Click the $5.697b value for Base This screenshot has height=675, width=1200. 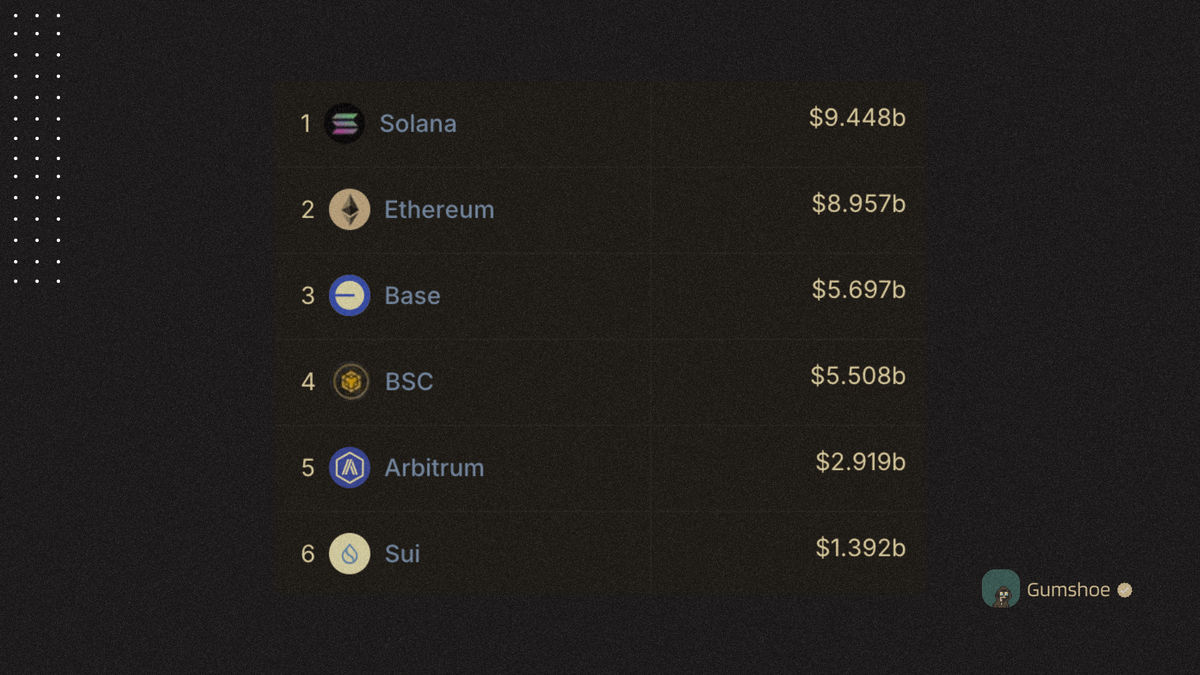(x=859, y=290)
